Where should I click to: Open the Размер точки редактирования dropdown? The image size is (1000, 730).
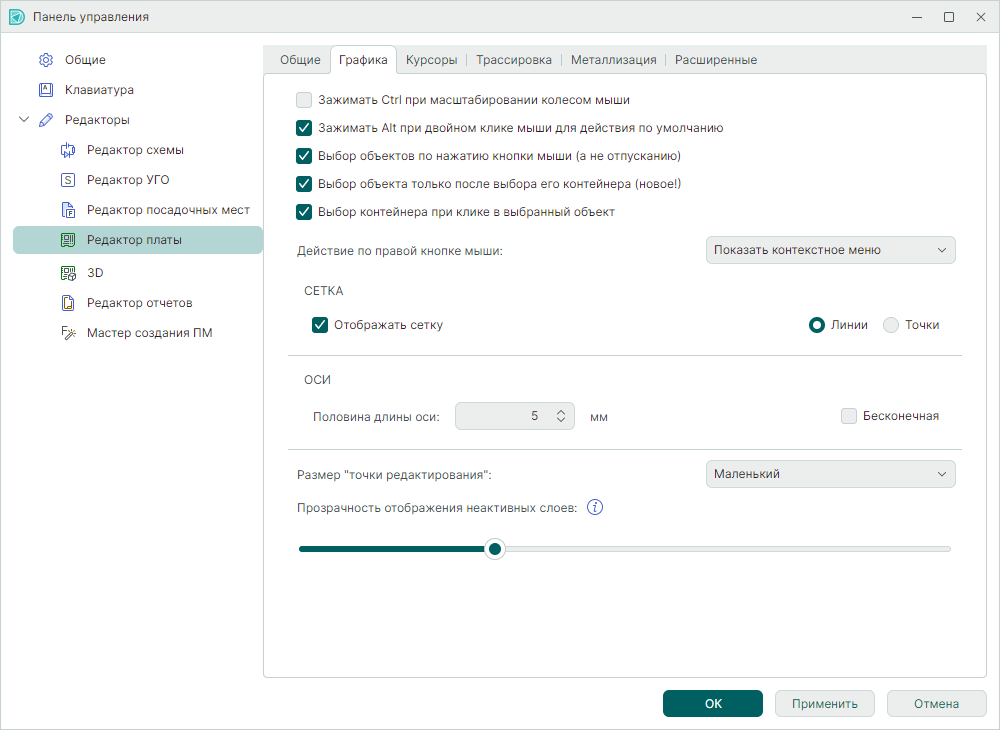pyautogui.click(x=830, y=474)
